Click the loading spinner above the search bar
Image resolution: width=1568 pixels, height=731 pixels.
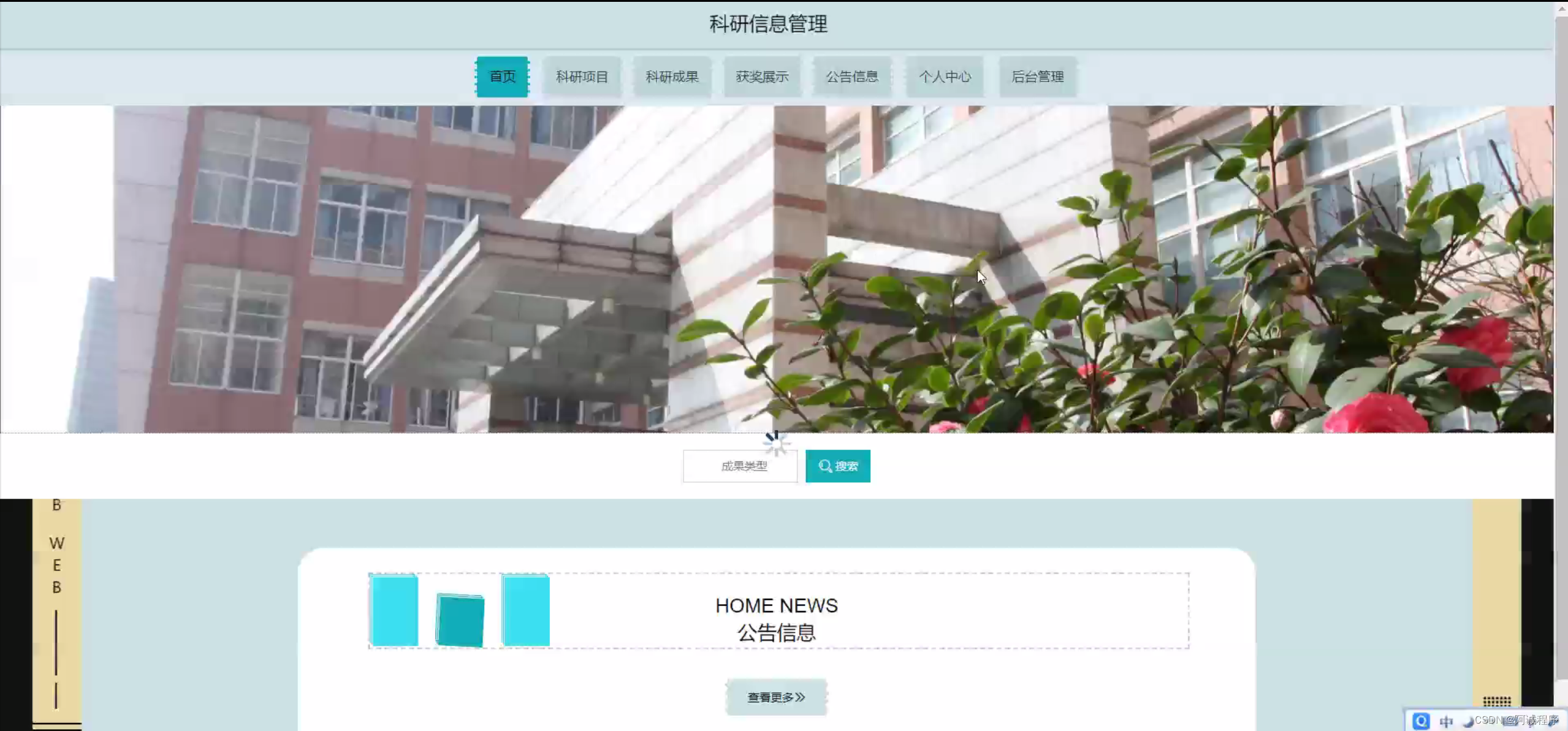click(x=777, y=443)
